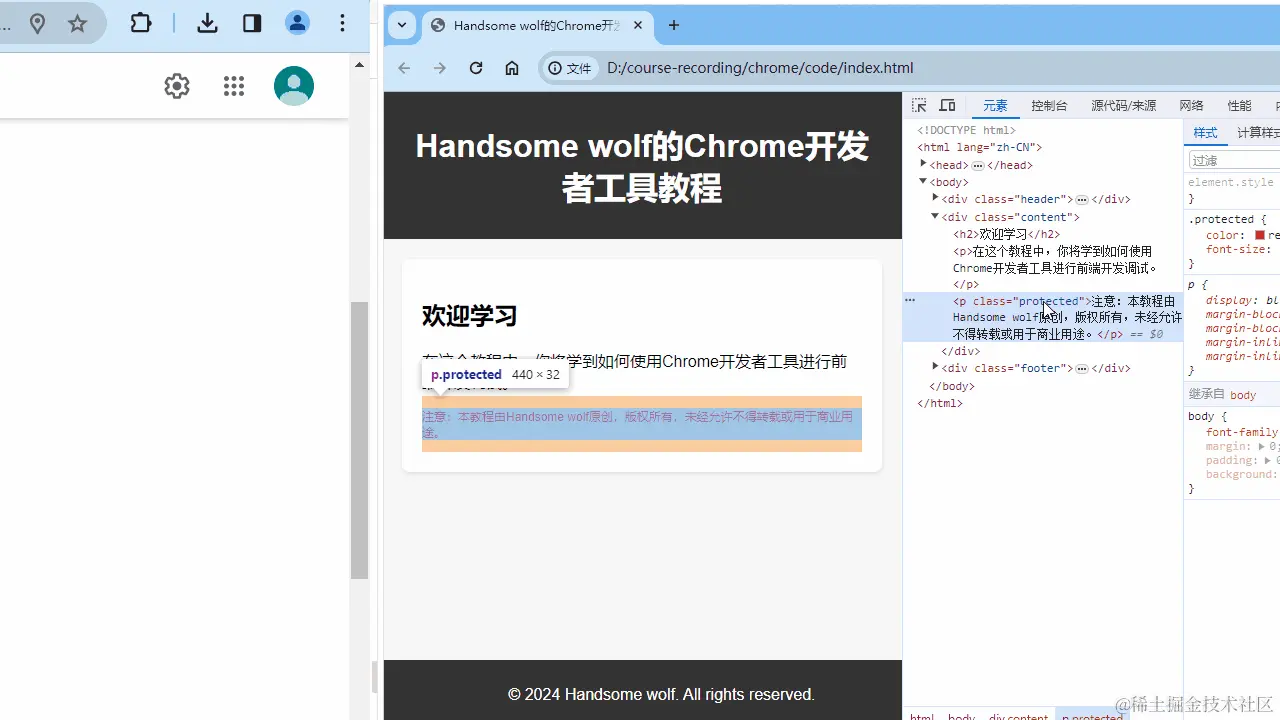This screenshot has width=1280, height=720.
Task: Switch to the 元素 (Elements) tab
Action: coord(995,106)
